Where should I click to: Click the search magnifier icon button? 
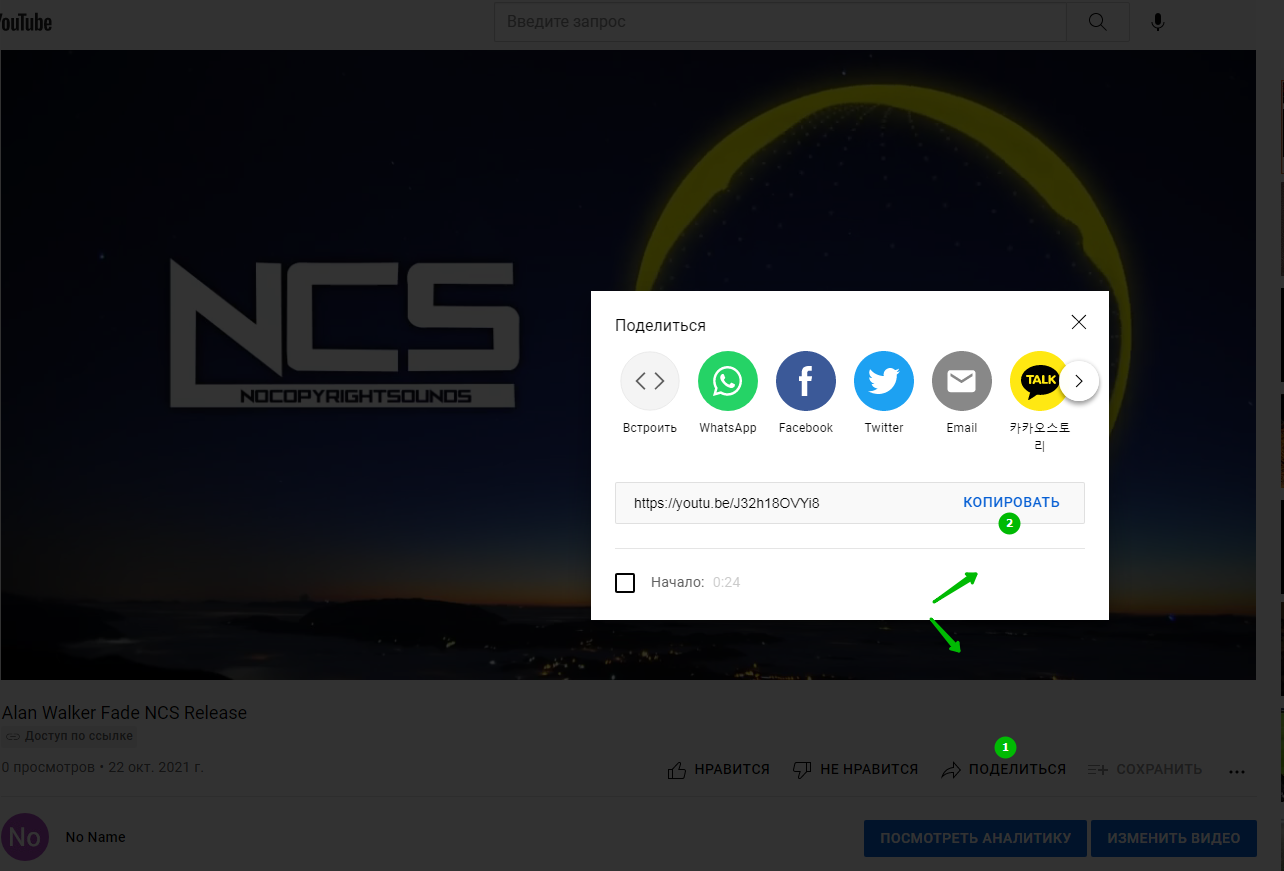pyautogui.click(x=1097, y=22)
